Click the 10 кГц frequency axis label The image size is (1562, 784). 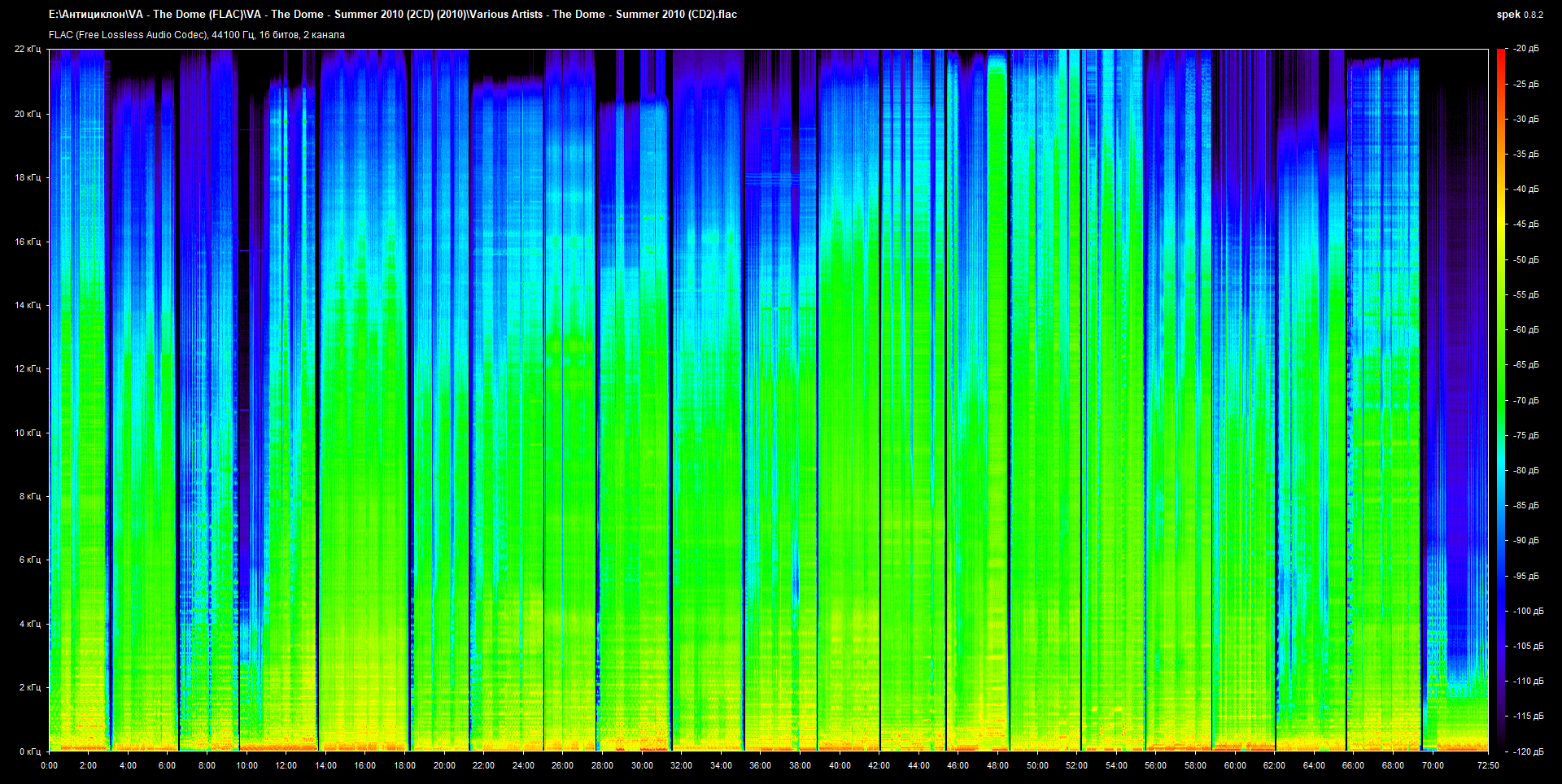[x=28, y=433]
